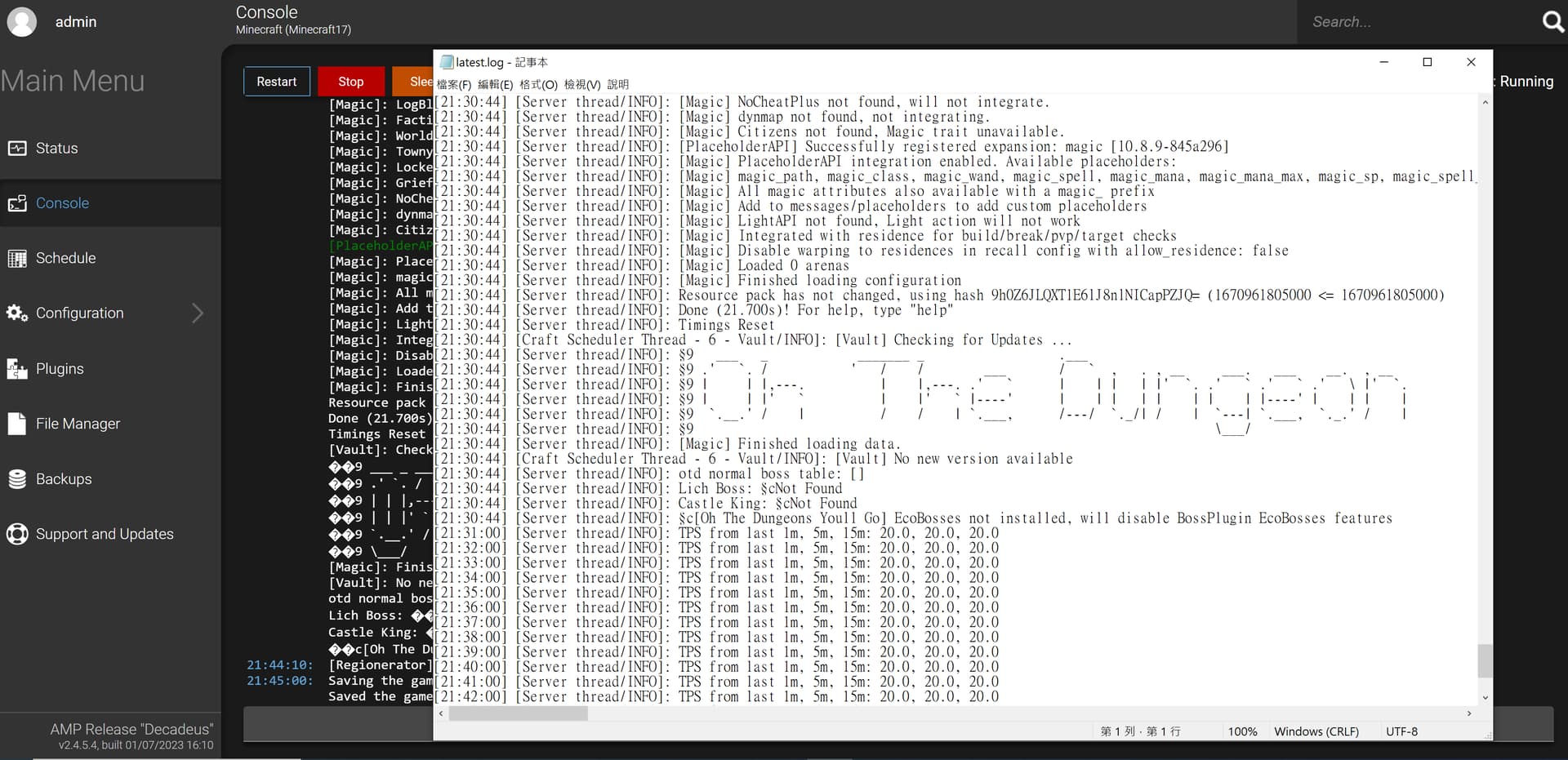Click the Windows (CRLF) status entry
The image size is (1568, 760).
pos(1316,731)
